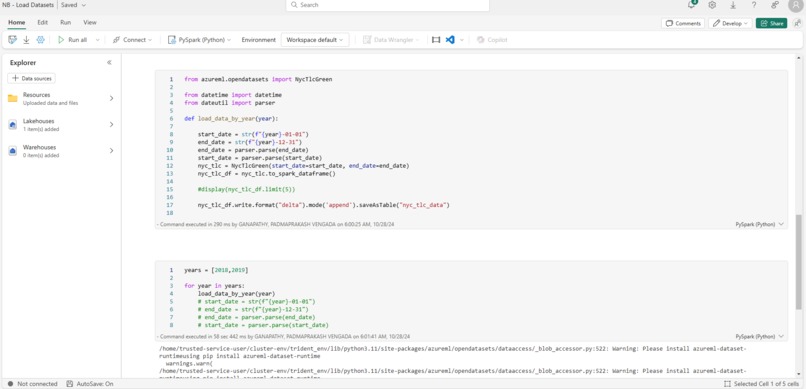Click the save notebook icon in toolbar
Screen dimensions: 806x389
tap(12, 40)
